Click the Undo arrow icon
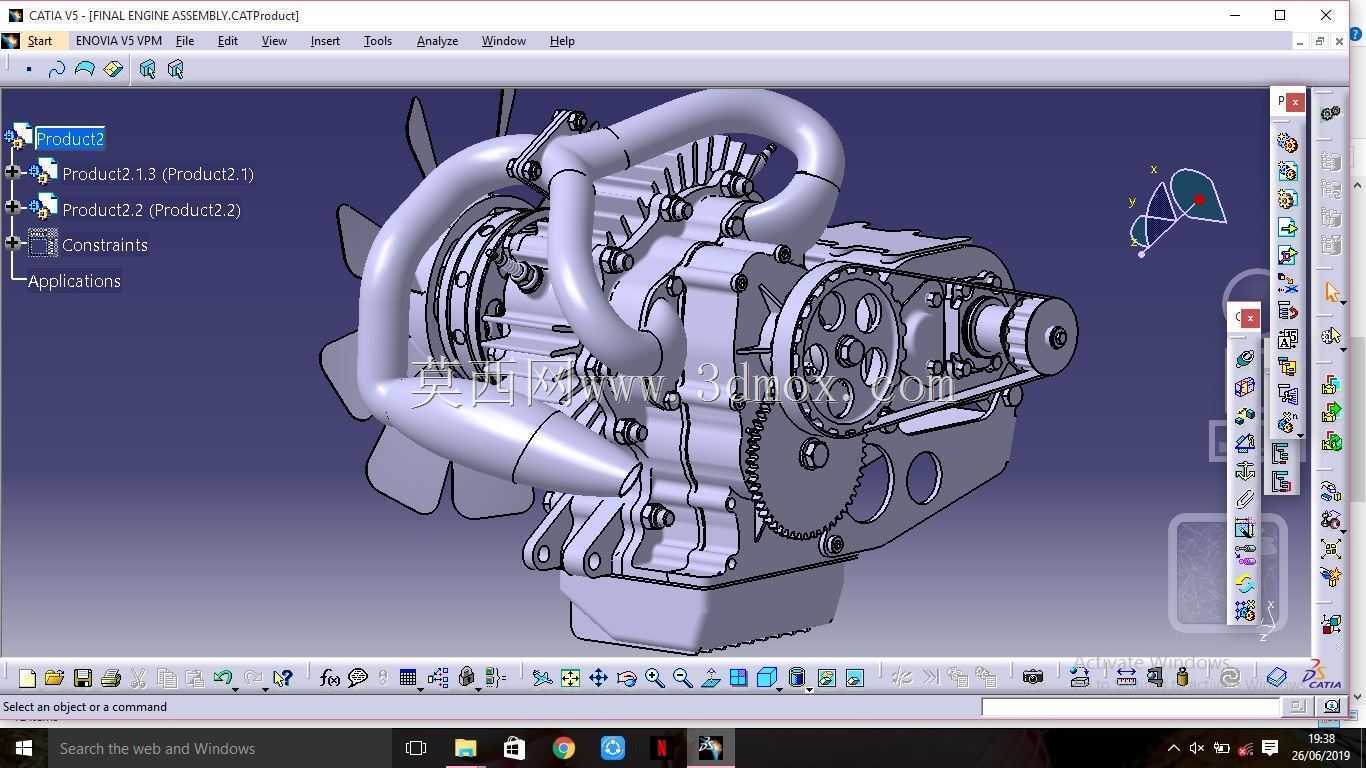Viewport: 1366px width, 768px height. (x=222, y=678)
